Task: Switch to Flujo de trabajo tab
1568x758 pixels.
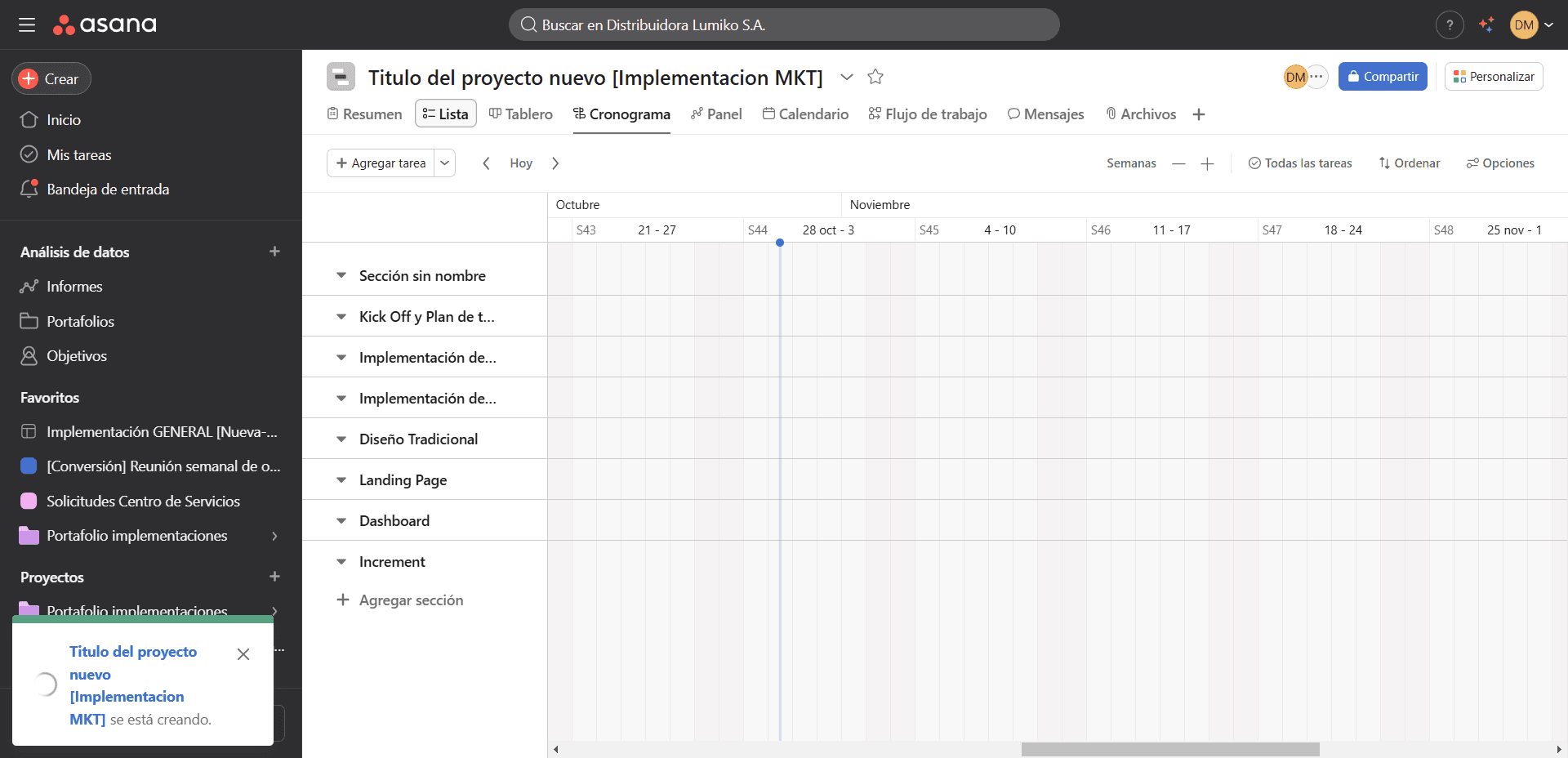Action: point(928,114)
